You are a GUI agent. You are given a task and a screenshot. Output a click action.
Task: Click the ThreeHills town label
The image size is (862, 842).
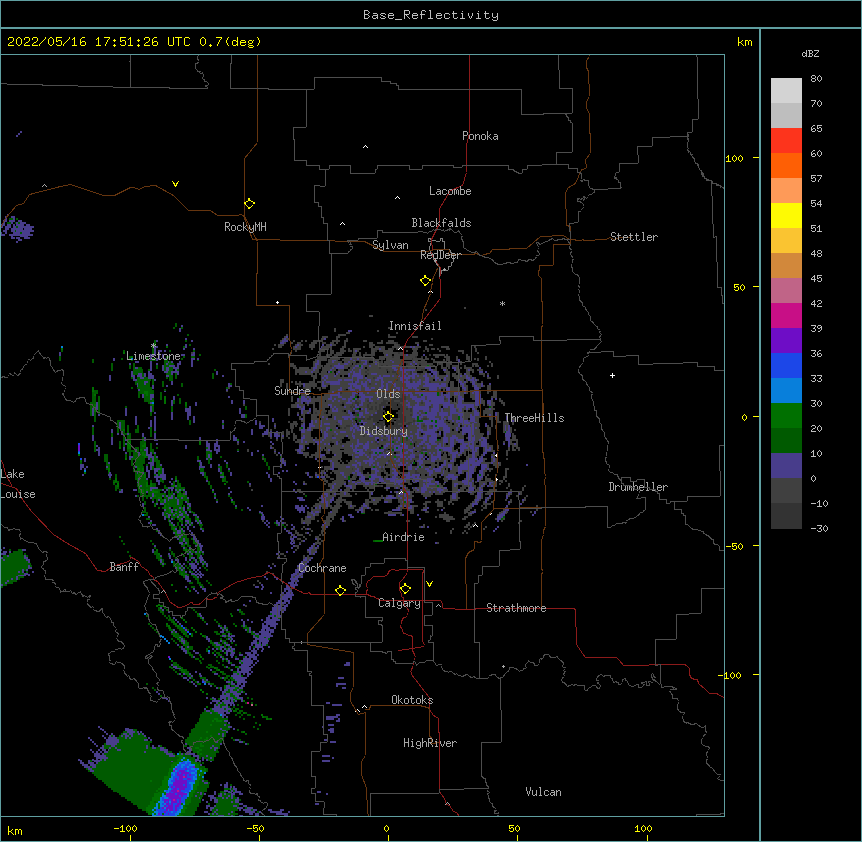[x=534, y=418]
